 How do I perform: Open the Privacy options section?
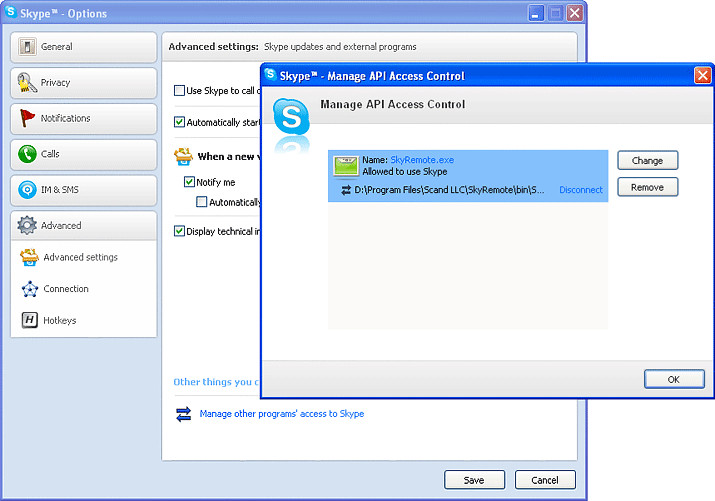pos(83,83)
